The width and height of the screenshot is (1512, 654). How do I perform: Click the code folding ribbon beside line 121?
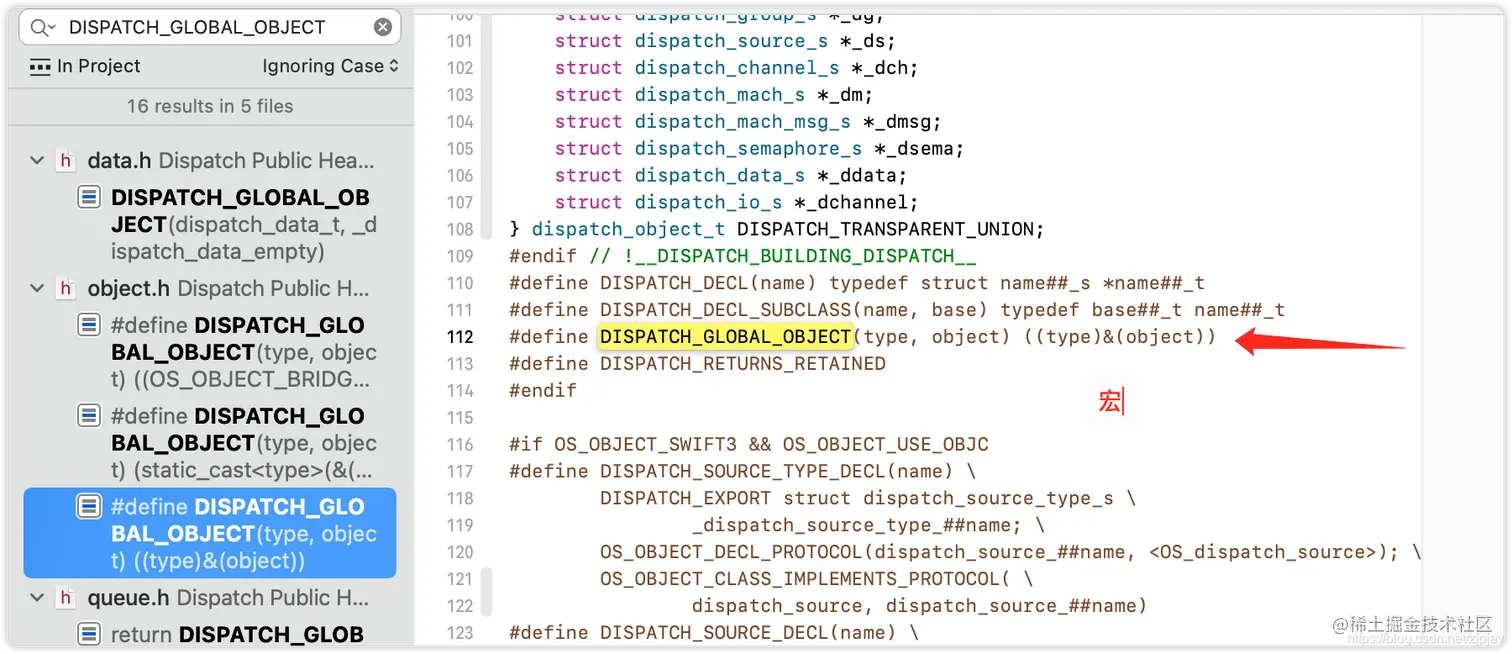pyautogui.click(x=486, y=579)
